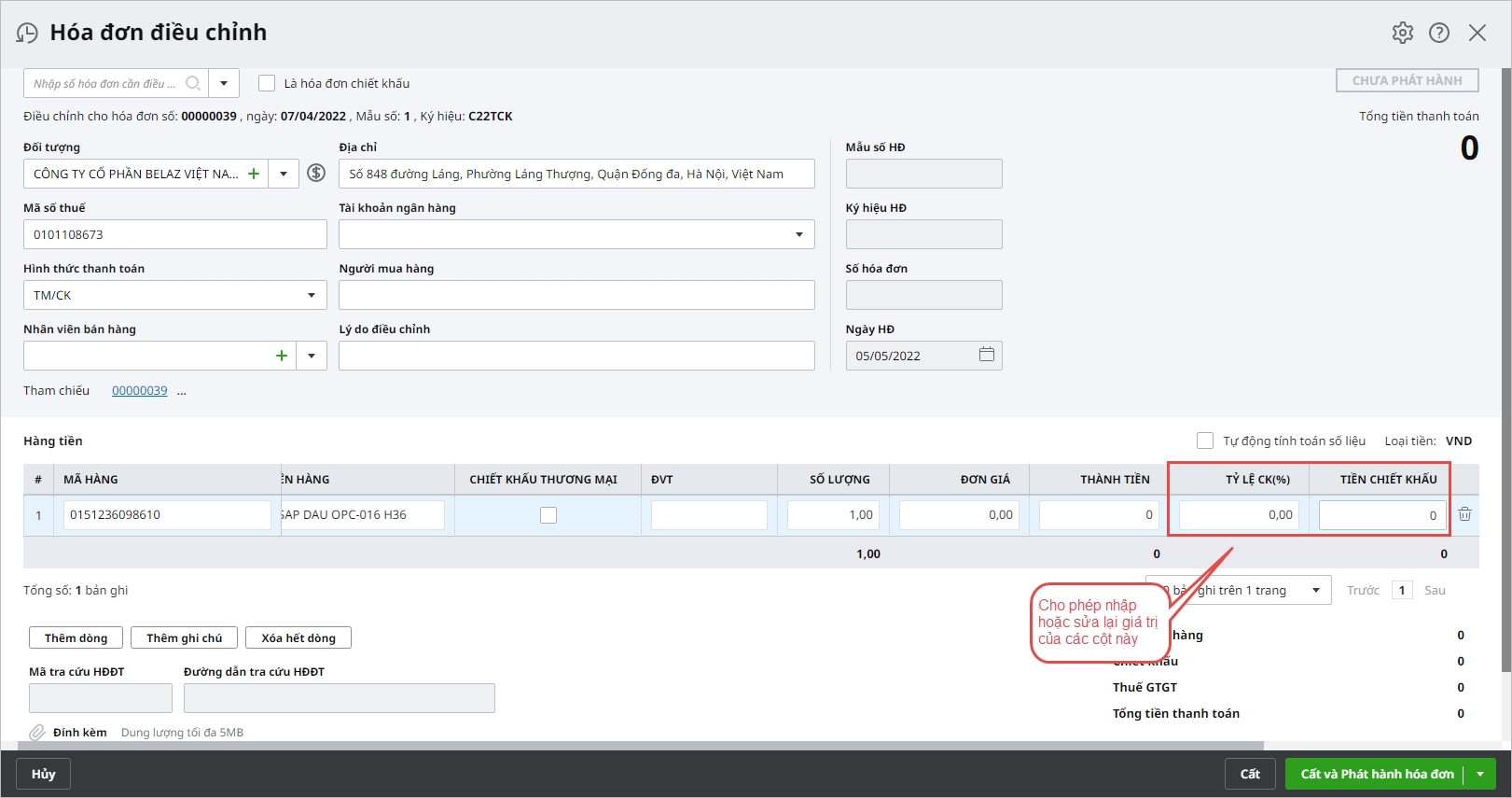
Task: Delete row 1 with trash icon
Action: click(1464, 514)
